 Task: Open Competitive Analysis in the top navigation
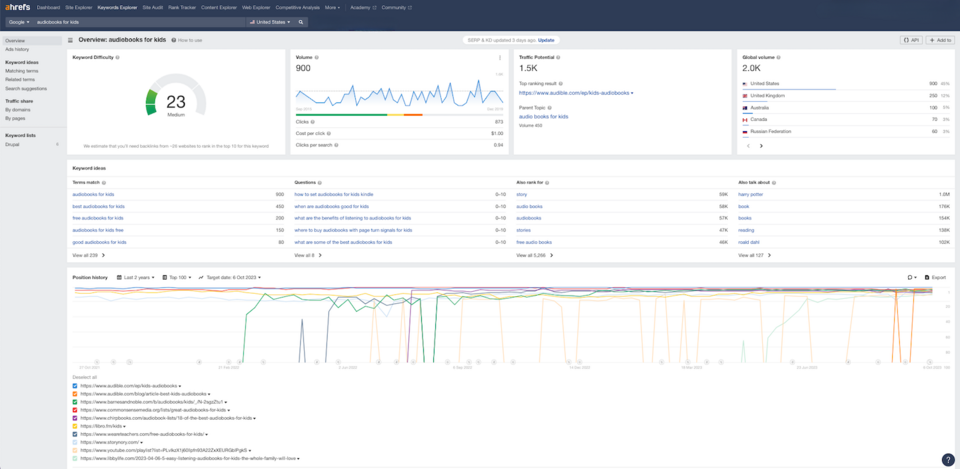coord(298,7)
